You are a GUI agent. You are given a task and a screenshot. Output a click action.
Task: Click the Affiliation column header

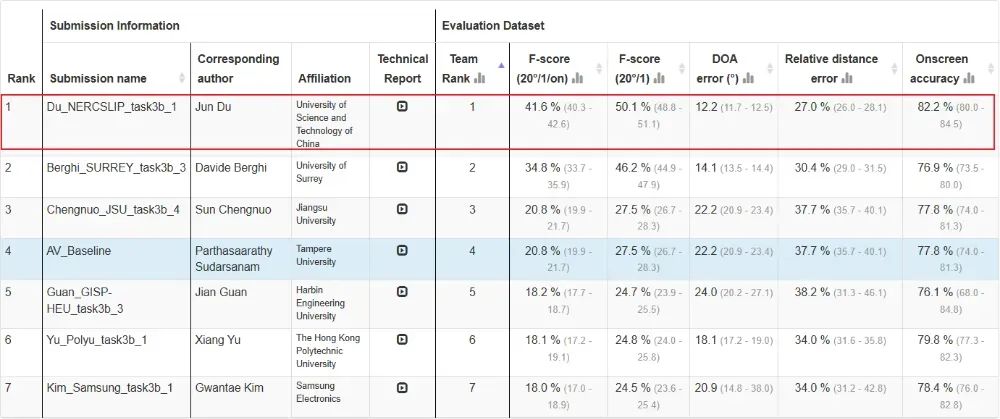[324, 78]
